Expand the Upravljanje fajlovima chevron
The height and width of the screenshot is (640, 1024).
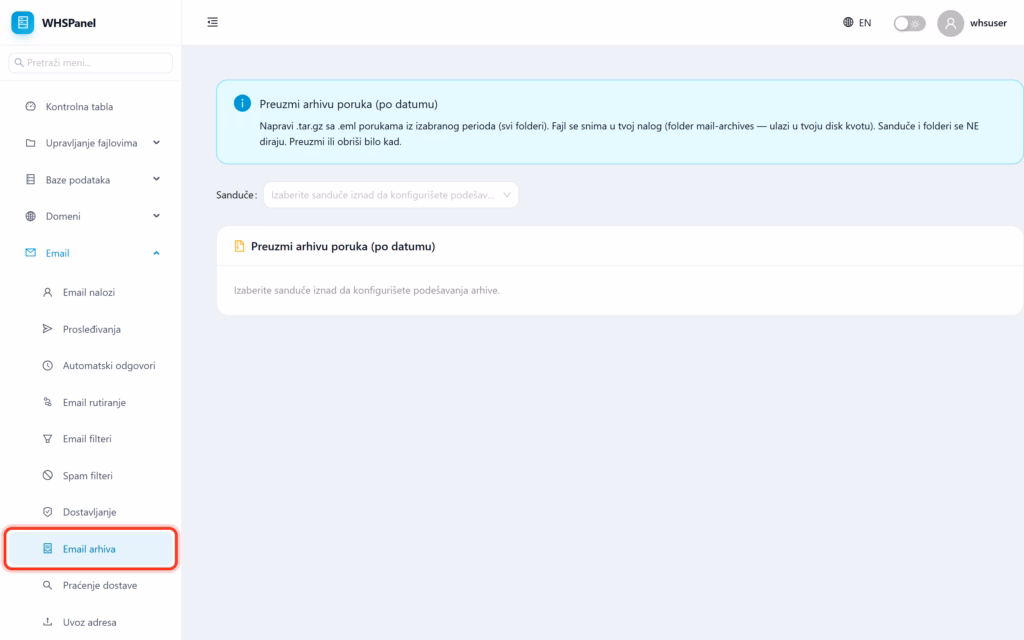[156, 142]
